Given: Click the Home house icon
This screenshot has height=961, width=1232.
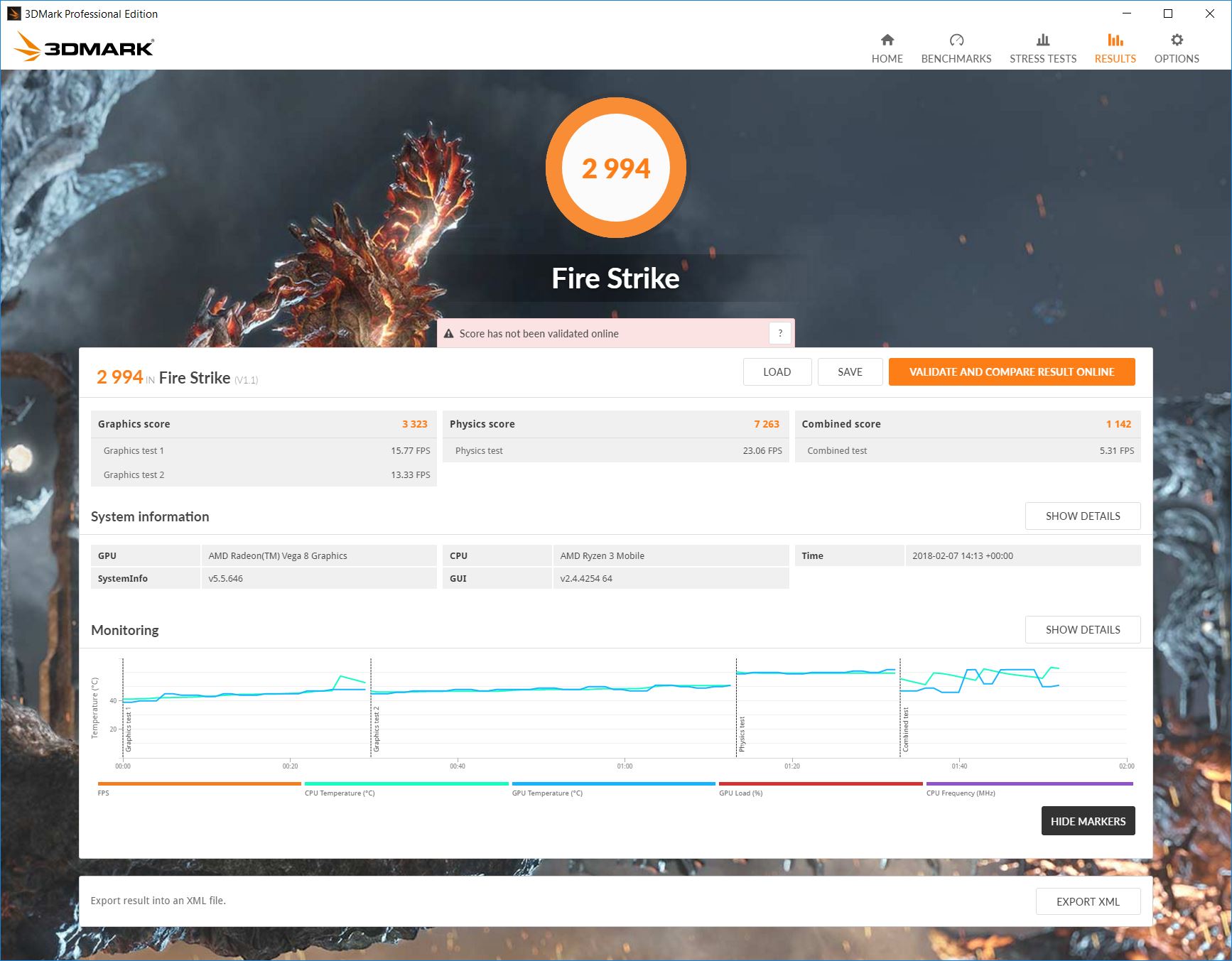Looking at the screenshot, I should [887, 40].
